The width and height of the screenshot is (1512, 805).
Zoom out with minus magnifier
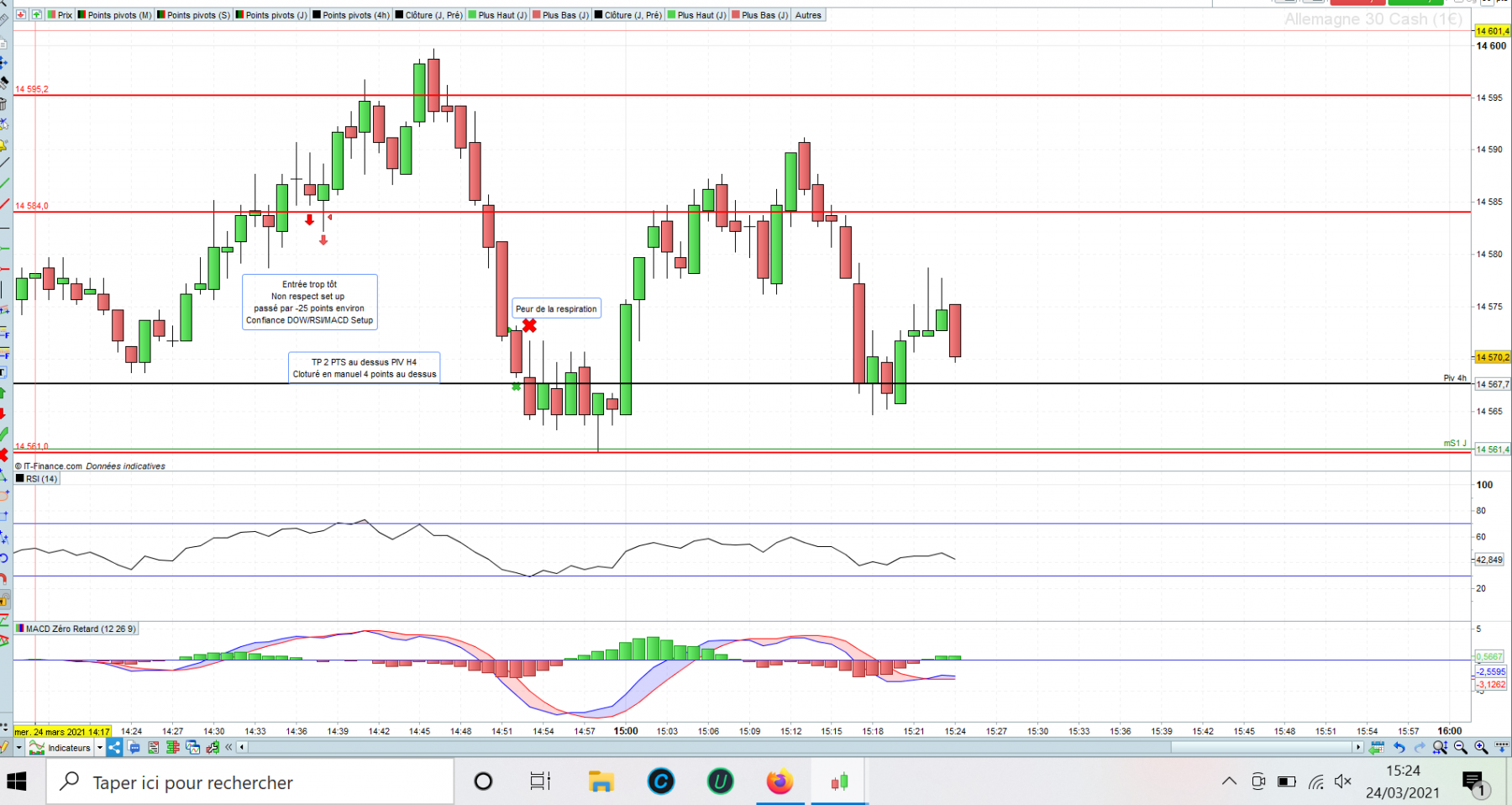click(x=1460, y=747)
